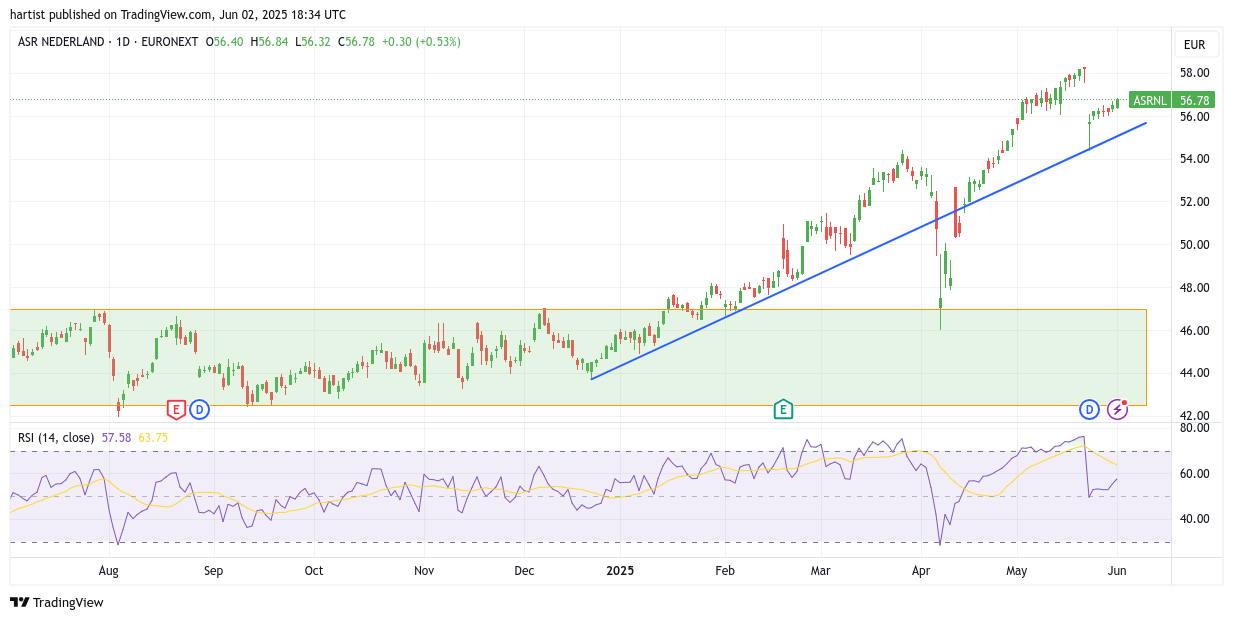Click the blue D dividend marker near May
Screen dimensions: 1233x620
point(1089,409)
